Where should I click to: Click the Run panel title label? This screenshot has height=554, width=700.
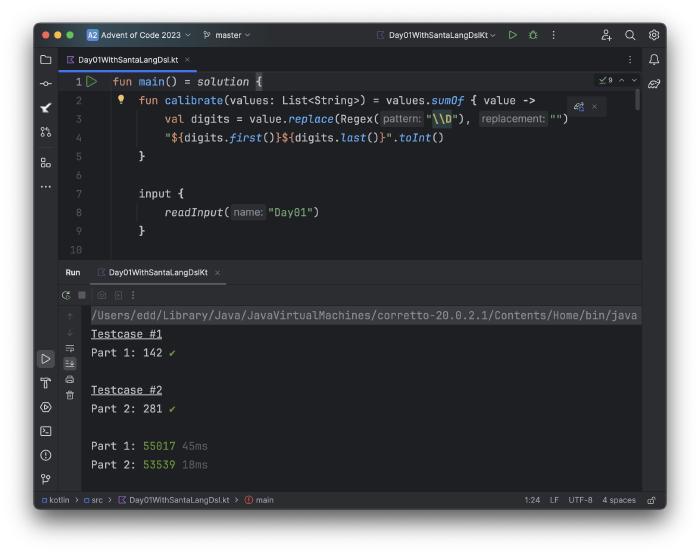tap(73, 272)
